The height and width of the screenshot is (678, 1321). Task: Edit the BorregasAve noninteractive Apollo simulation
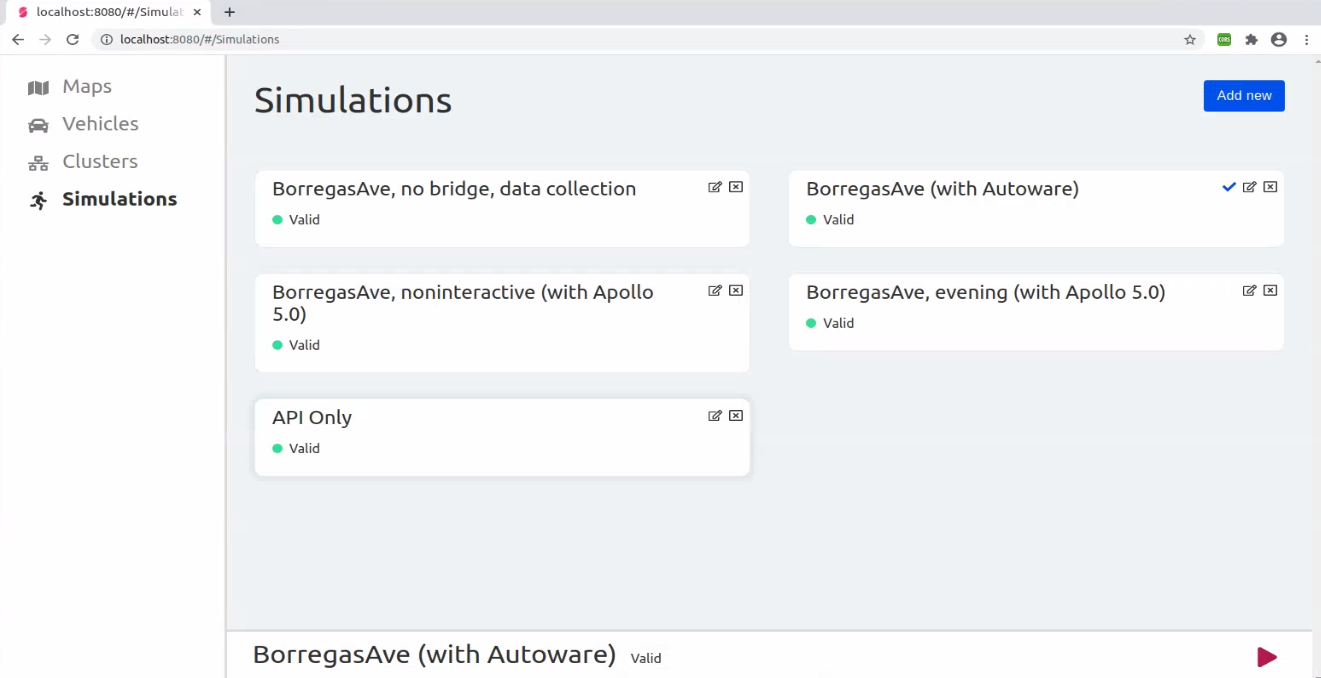coord(715,291)
